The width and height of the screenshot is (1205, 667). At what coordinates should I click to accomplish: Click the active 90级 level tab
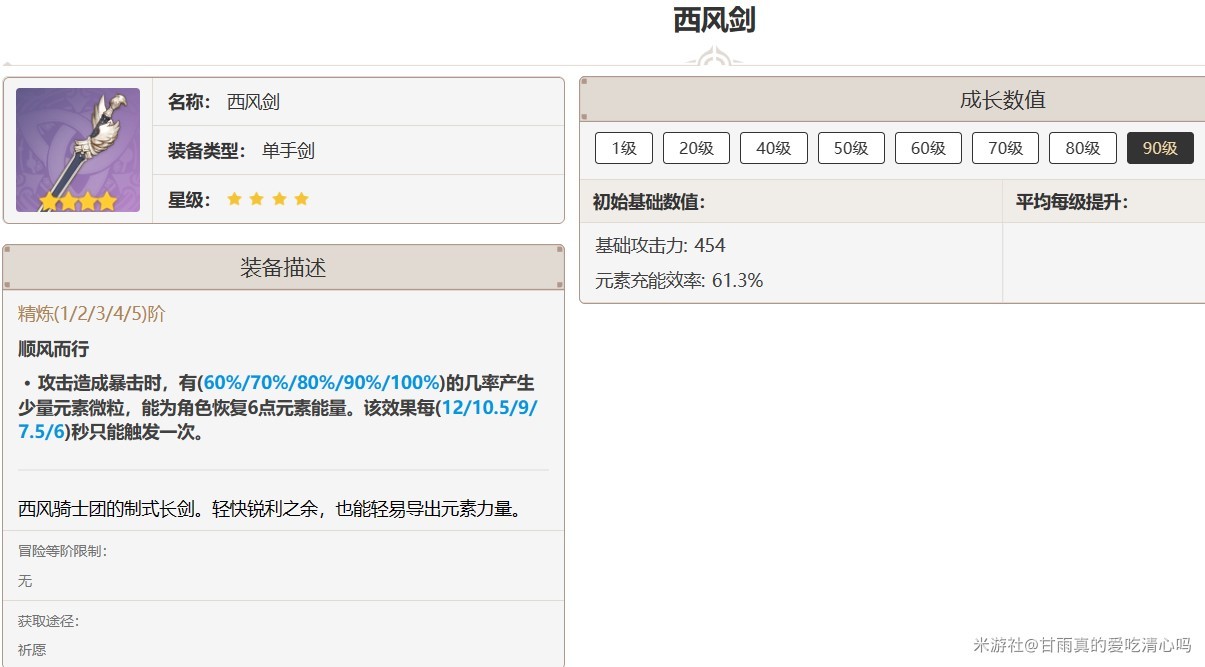point(1160,148)
